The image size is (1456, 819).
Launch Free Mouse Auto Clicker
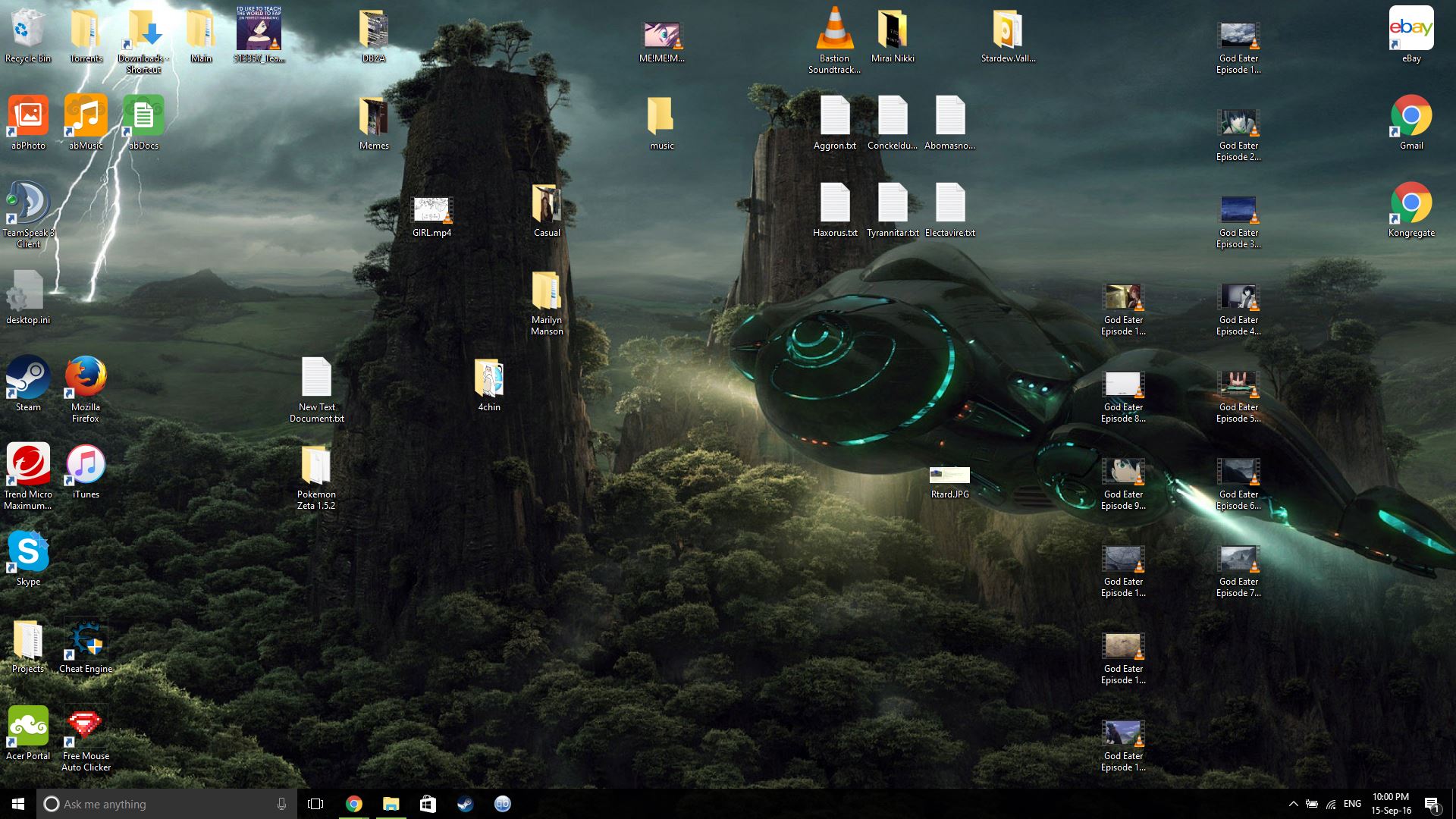[x=86, y=739]
